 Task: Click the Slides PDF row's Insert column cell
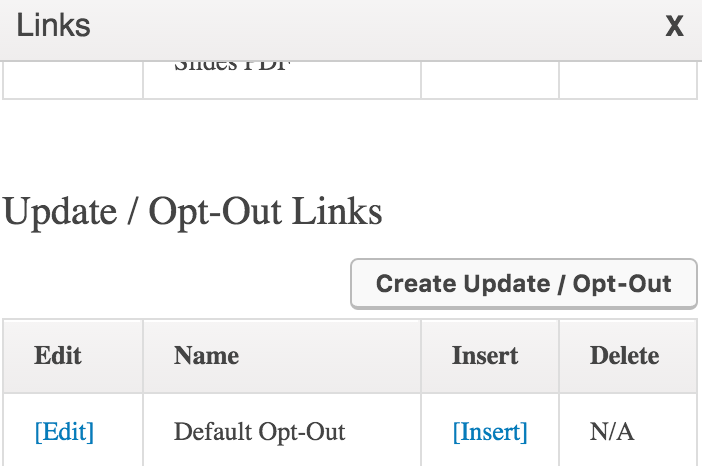490,80
